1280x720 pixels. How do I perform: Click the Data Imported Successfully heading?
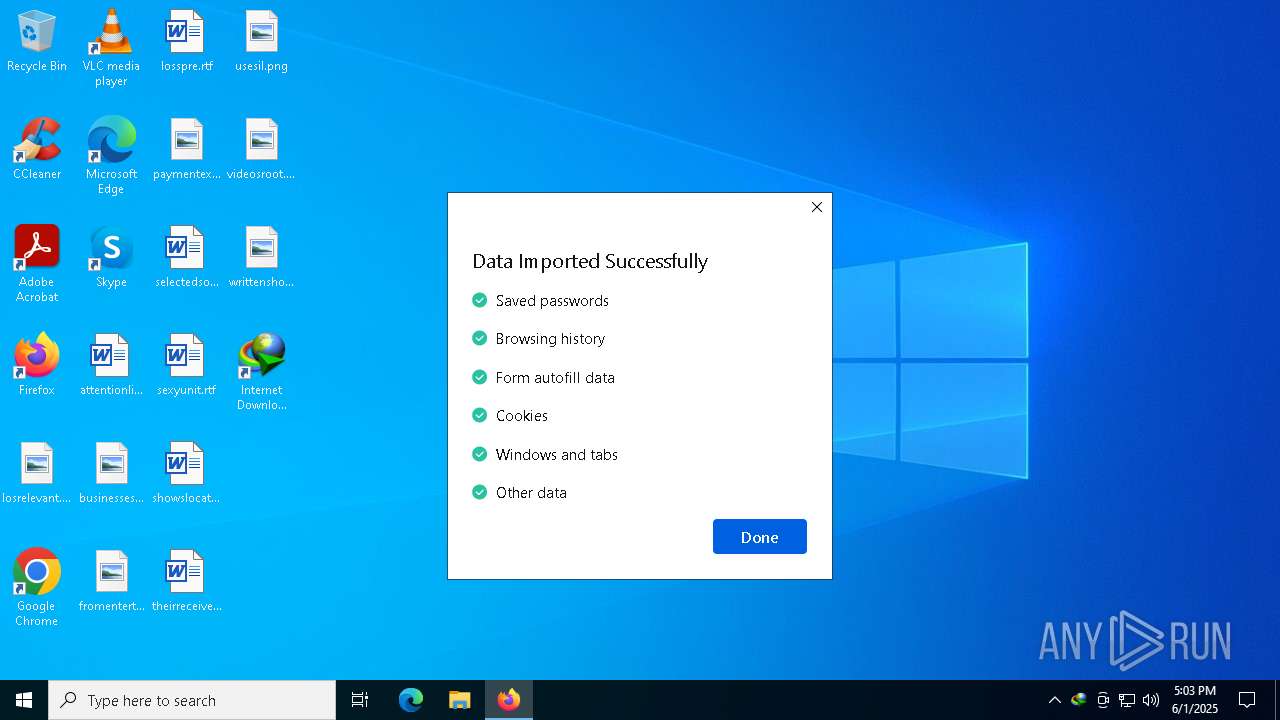590,261
